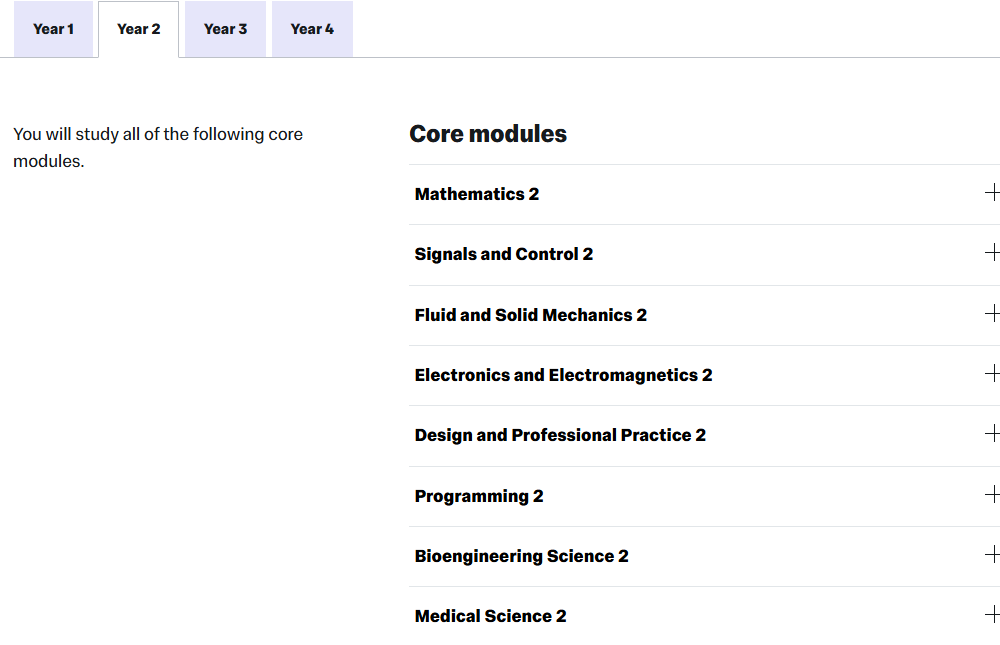Click plus icon for Fluid and Solid Mechanics 2
1000x645 pixels.
click(992, 314)
